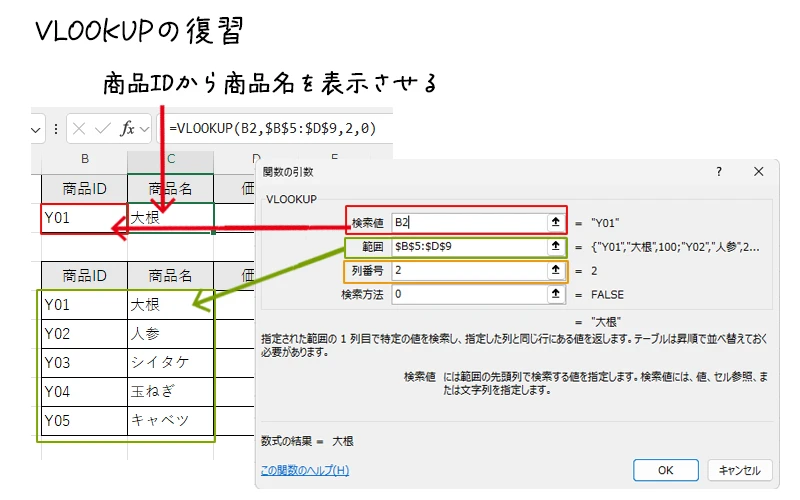Click the 検索値 input field with B2

point(469,222)
